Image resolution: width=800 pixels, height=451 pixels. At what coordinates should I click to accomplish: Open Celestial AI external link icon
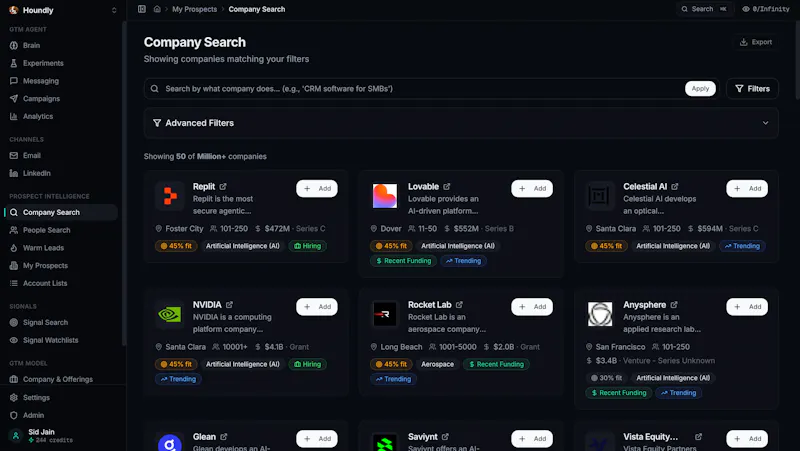(675, 187)
